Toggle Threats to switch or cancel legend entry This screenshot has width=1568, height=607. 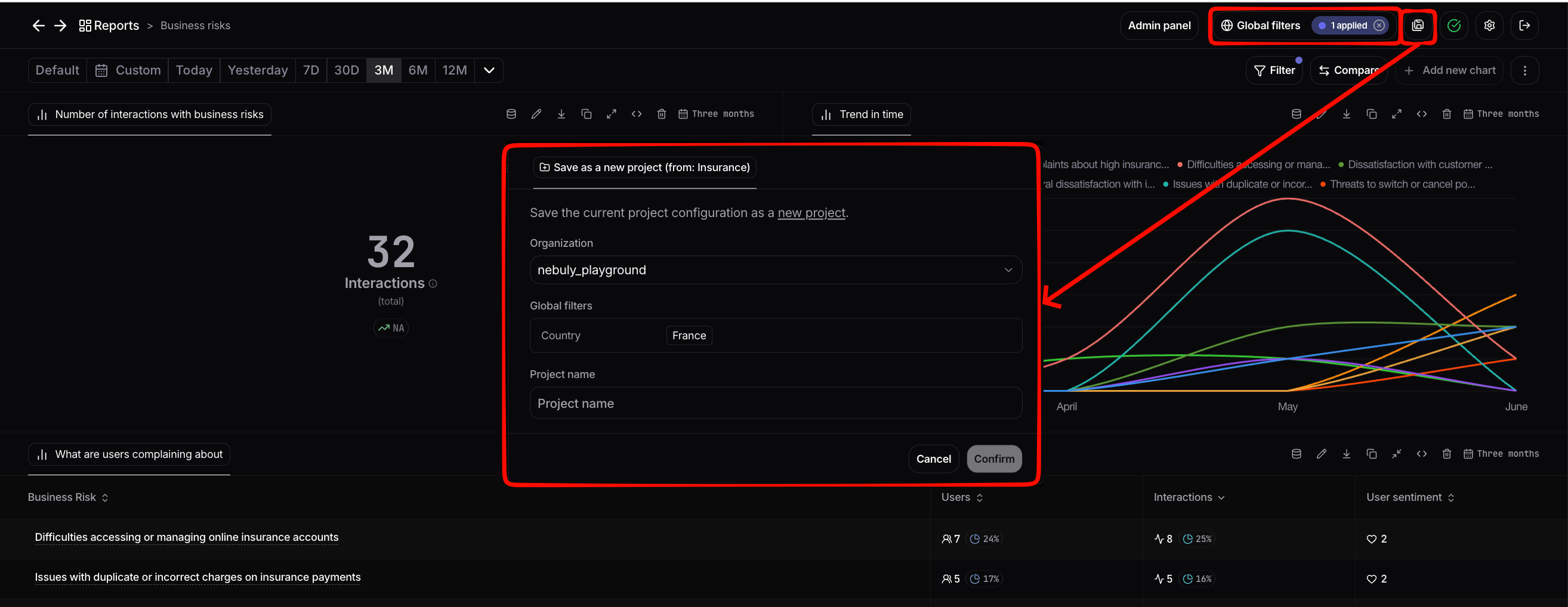coord(1397,184)
